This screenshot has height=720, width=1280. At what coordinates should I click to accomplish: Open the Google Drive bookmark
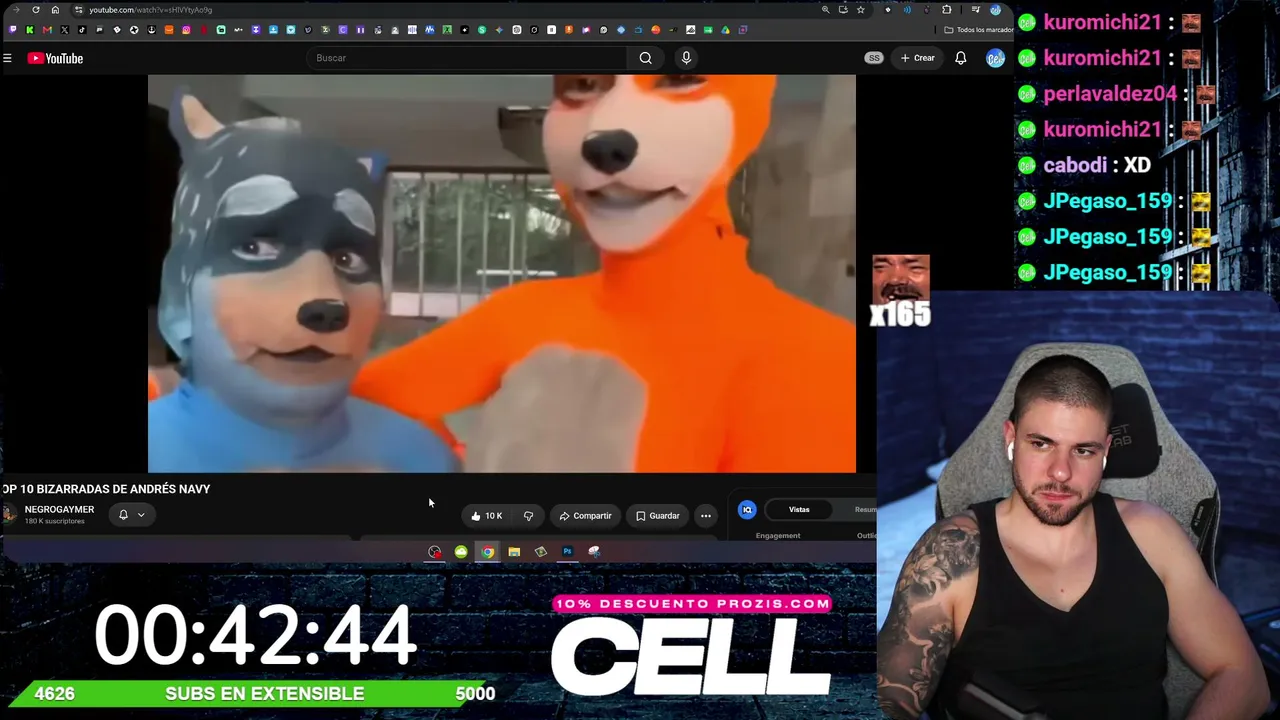[725, 30]
